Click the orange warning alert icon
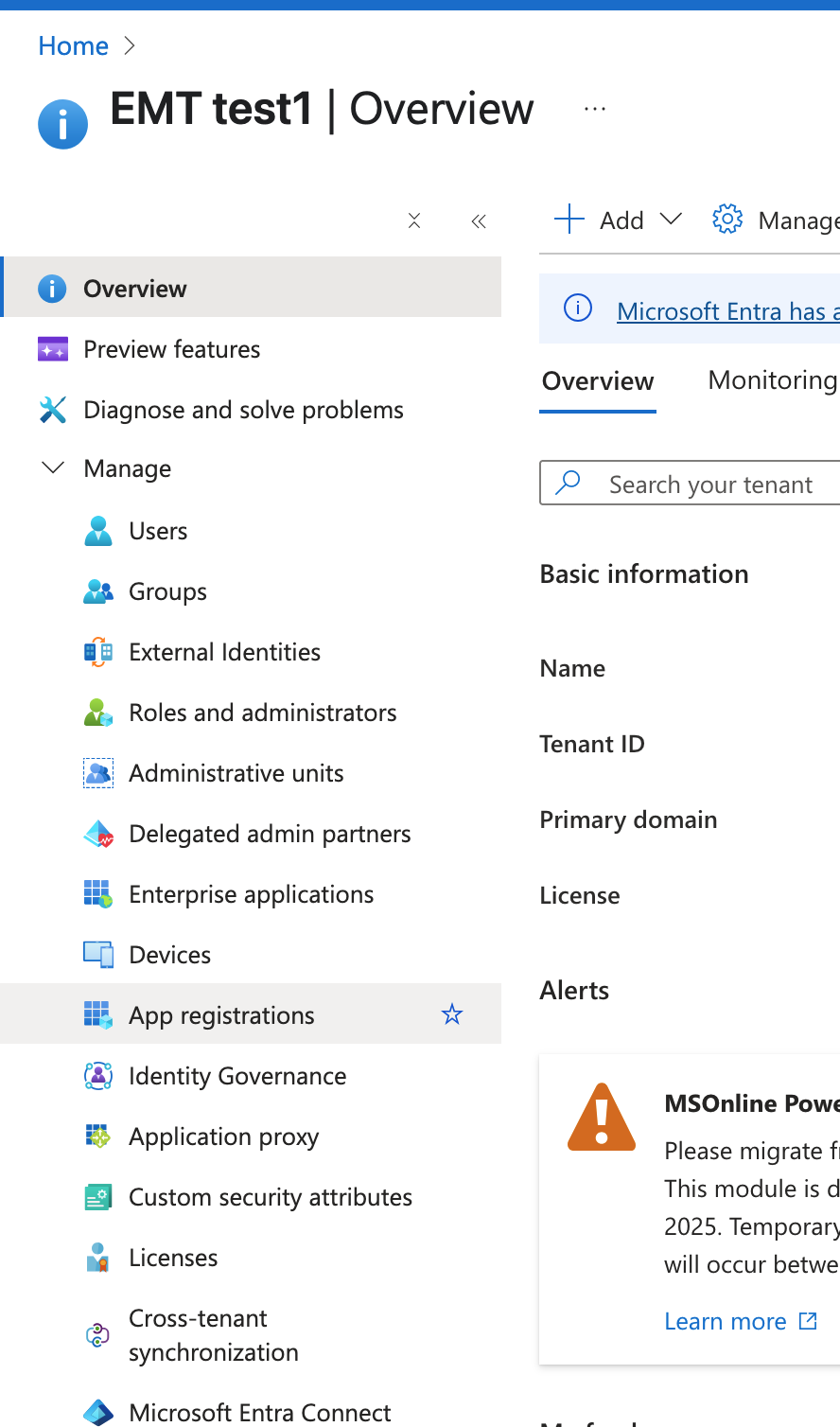840x1427 pixels. pyautogui.click(x=602, y=1118)
